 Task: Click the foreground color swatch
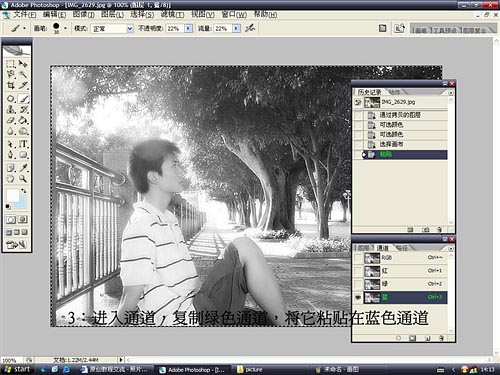pos(13,195)
